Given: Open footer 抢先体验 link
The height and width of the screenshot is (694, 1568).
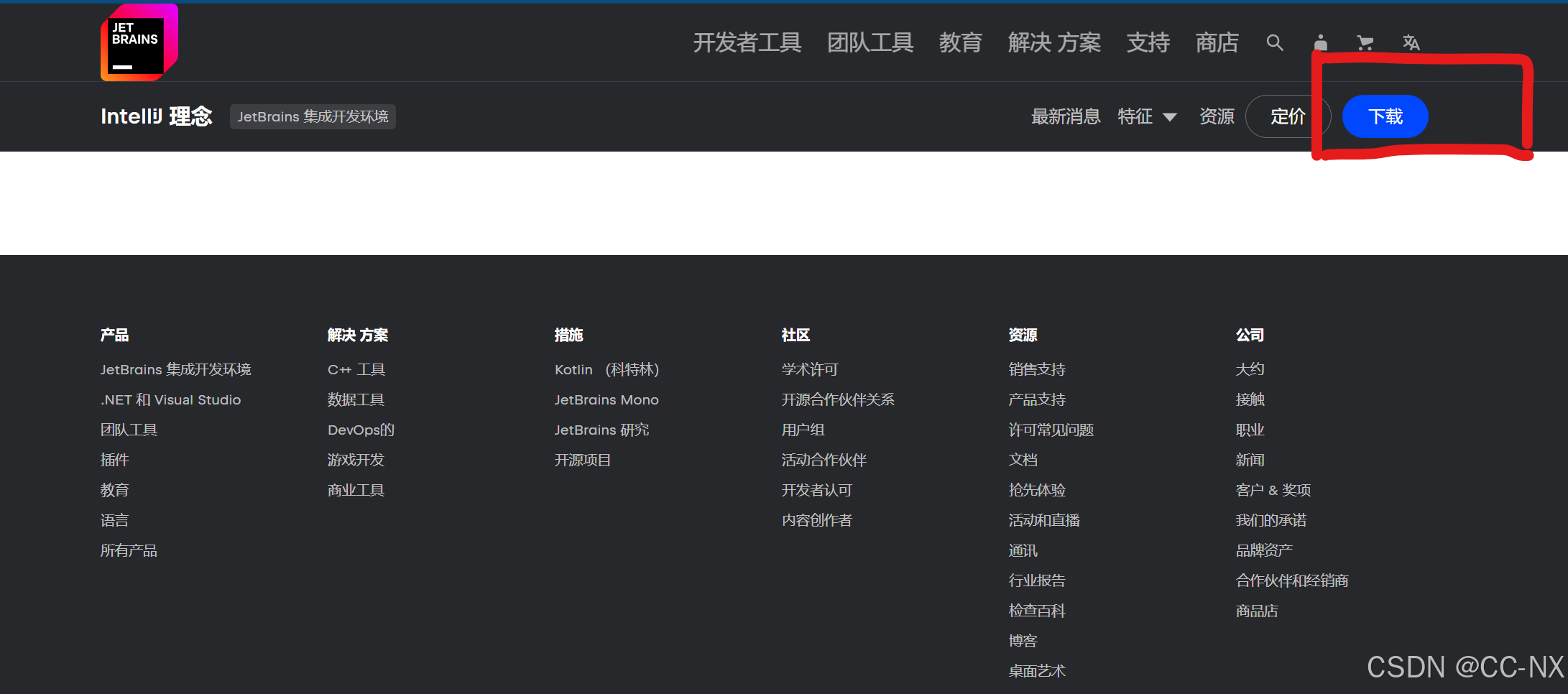Looking at the screenshot, I should [x=1037, y=490].
